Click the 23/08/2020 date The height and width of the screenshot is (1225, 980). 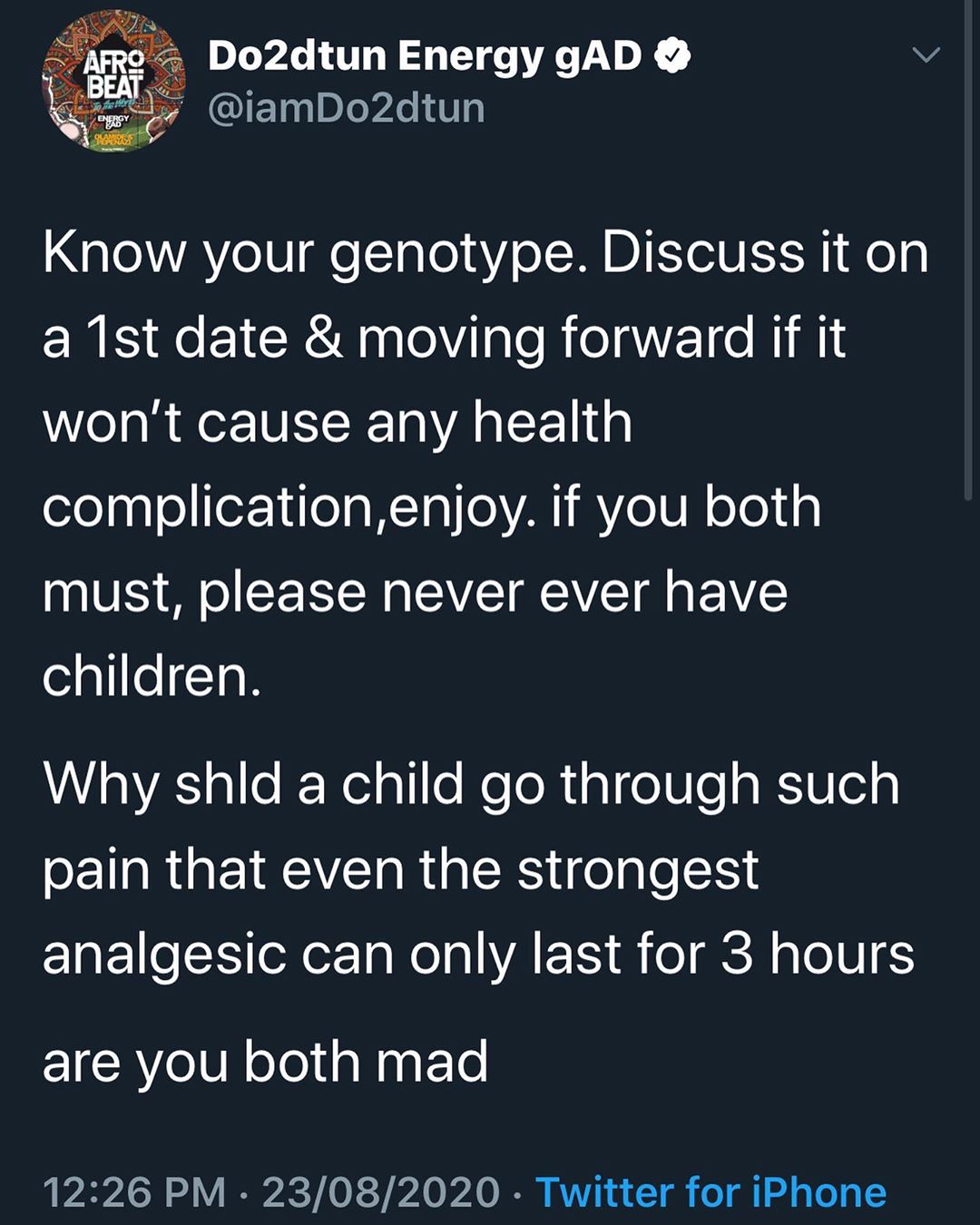pyautogui.click(x=381, y=1191)
